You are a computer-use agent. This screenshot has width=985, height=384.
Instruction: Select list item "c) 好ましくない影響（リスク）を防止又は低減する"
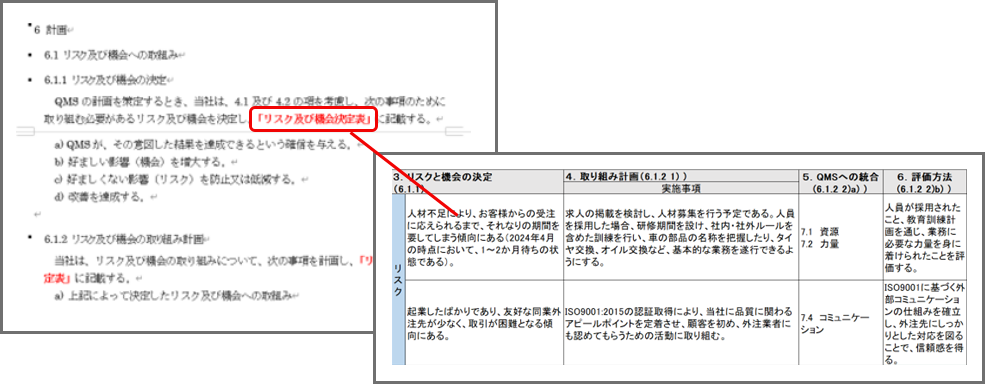click(178, 180)
